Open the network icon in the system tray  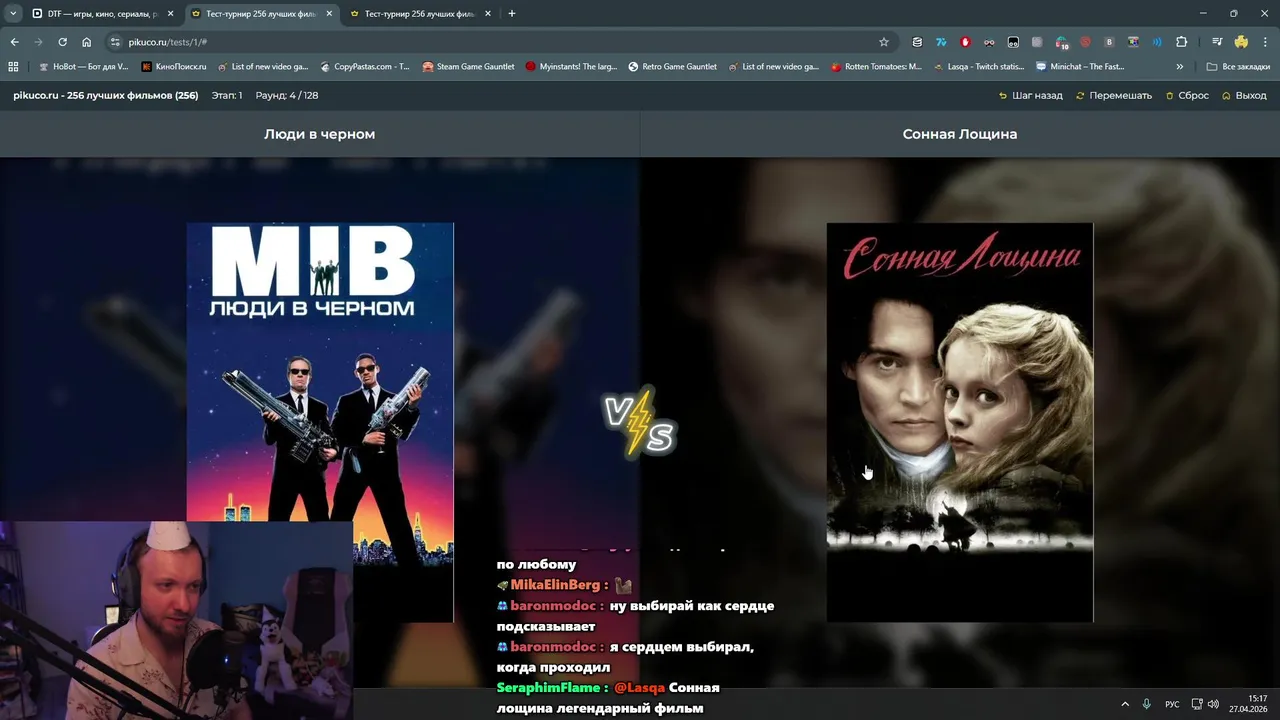pos(1197,704)
